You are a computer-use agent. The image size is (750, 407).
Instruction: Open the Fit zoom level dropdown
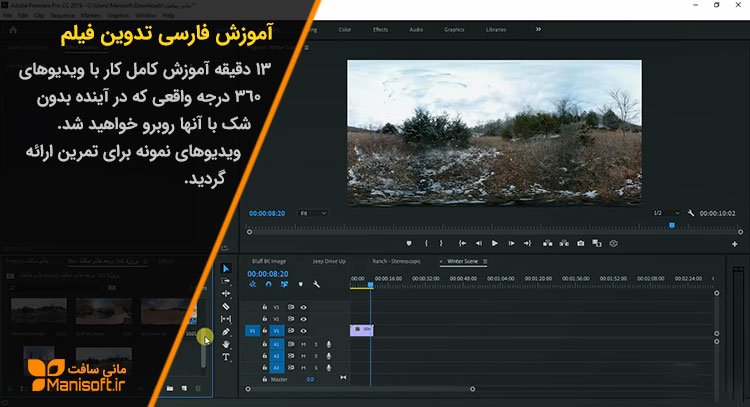313,213
